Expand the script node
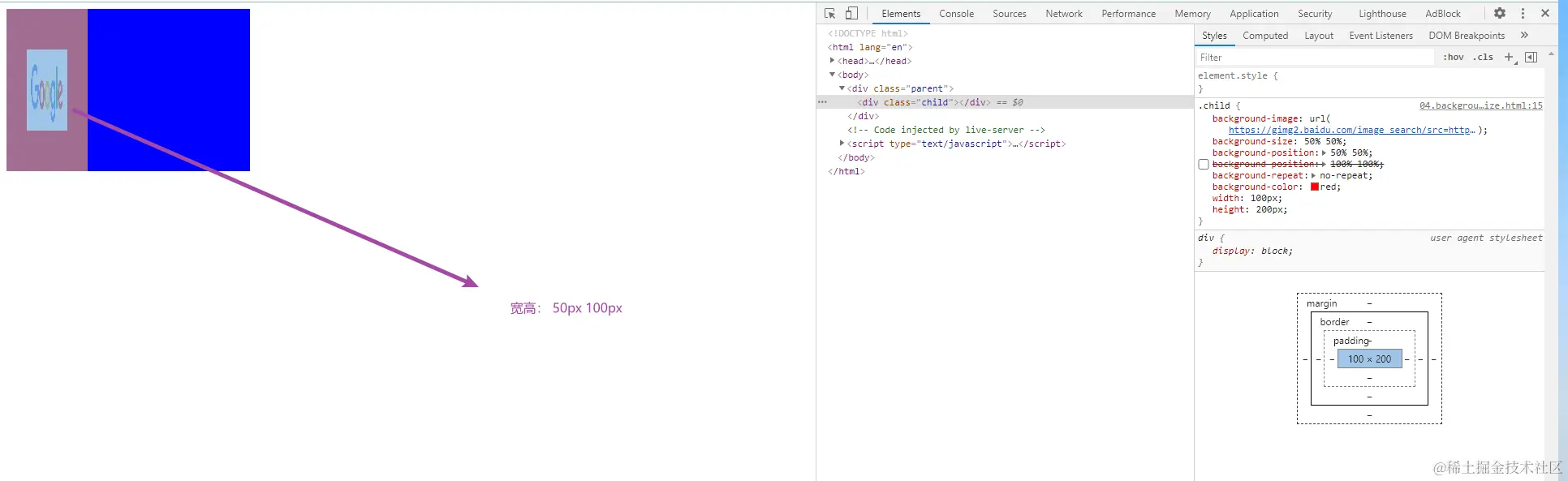Screen dimensions: 1568x481 pyautogui.click(x=842, y=144)
